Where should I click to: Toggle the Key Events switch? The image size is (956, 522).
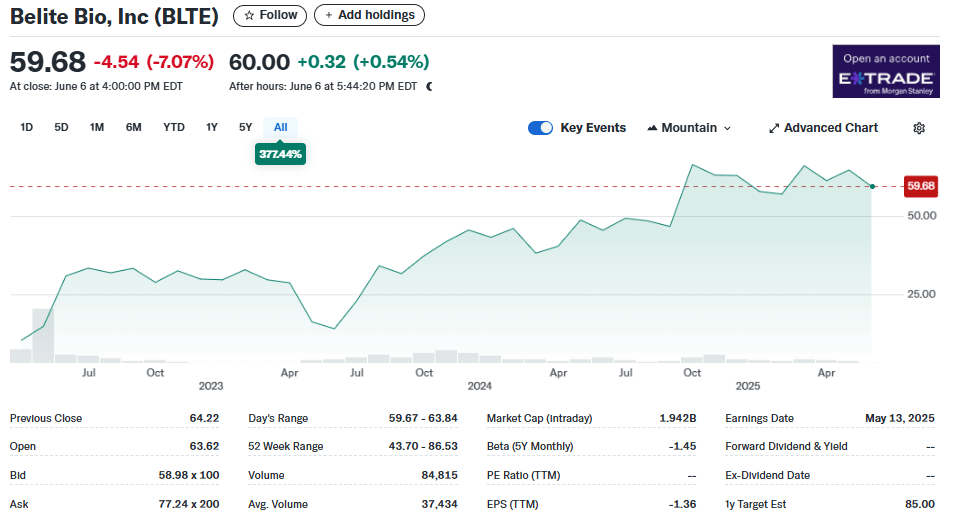(540, 128)
